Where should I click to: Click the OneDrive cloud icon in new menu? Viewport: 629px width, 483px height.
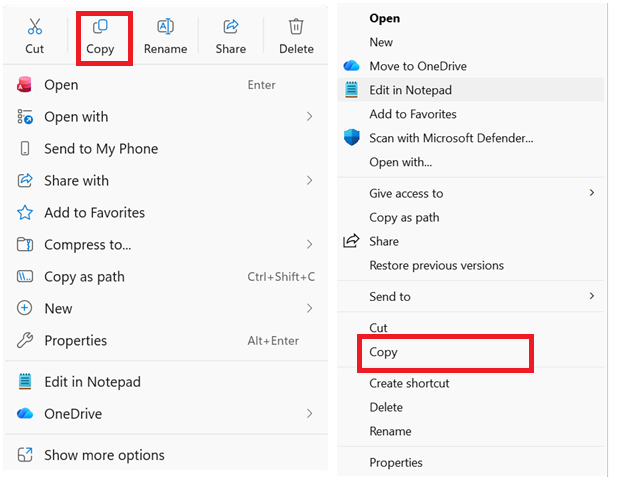[x=25, y=413]
